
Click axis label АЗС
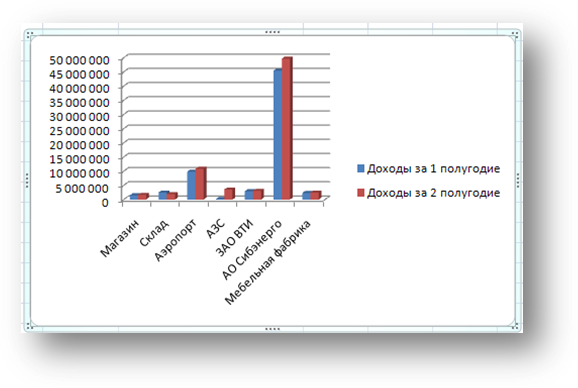(x=216, y=229)
